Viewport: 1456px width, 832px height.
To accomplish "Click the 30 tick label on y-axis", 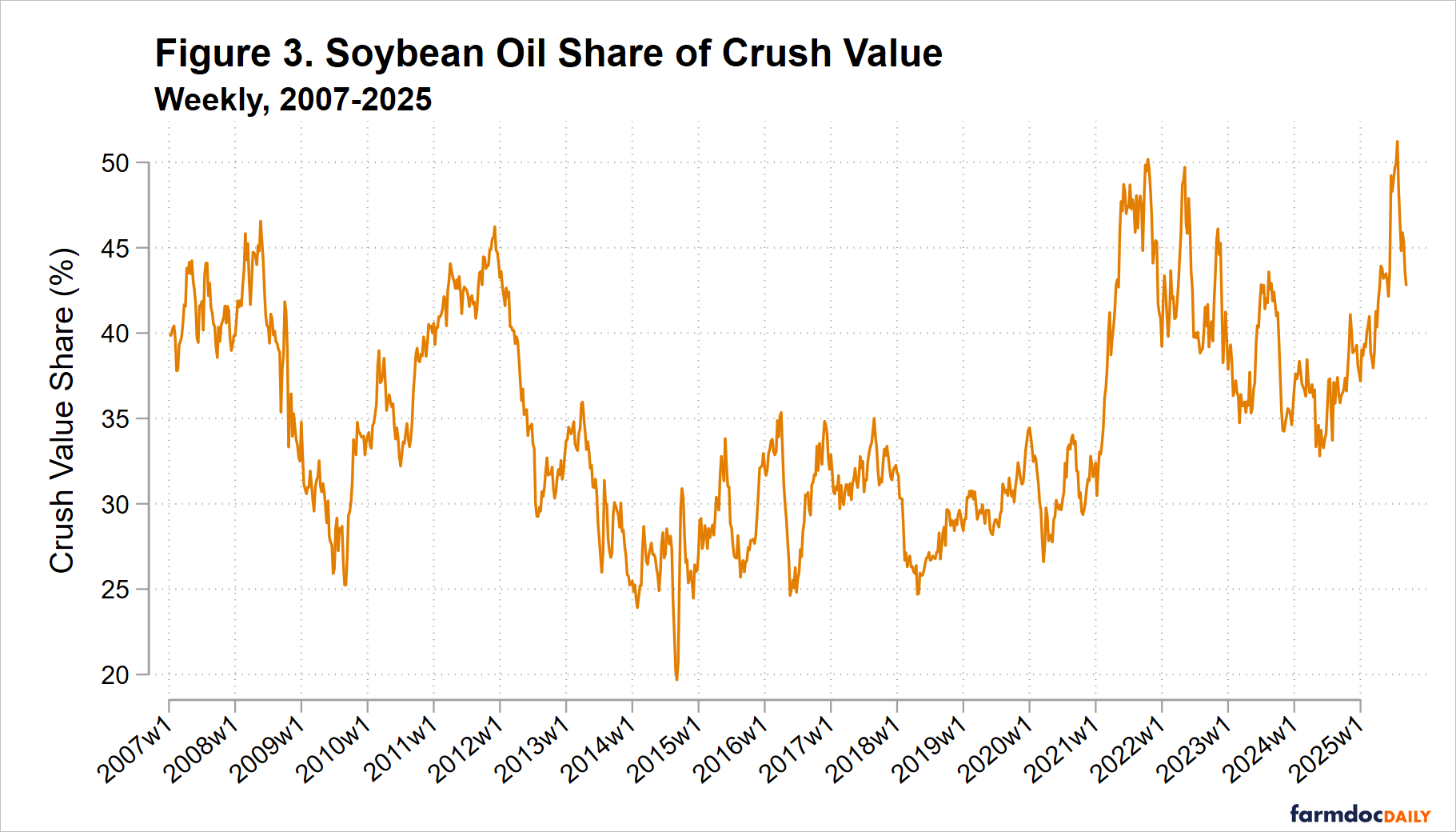I will tap(114, 505).
